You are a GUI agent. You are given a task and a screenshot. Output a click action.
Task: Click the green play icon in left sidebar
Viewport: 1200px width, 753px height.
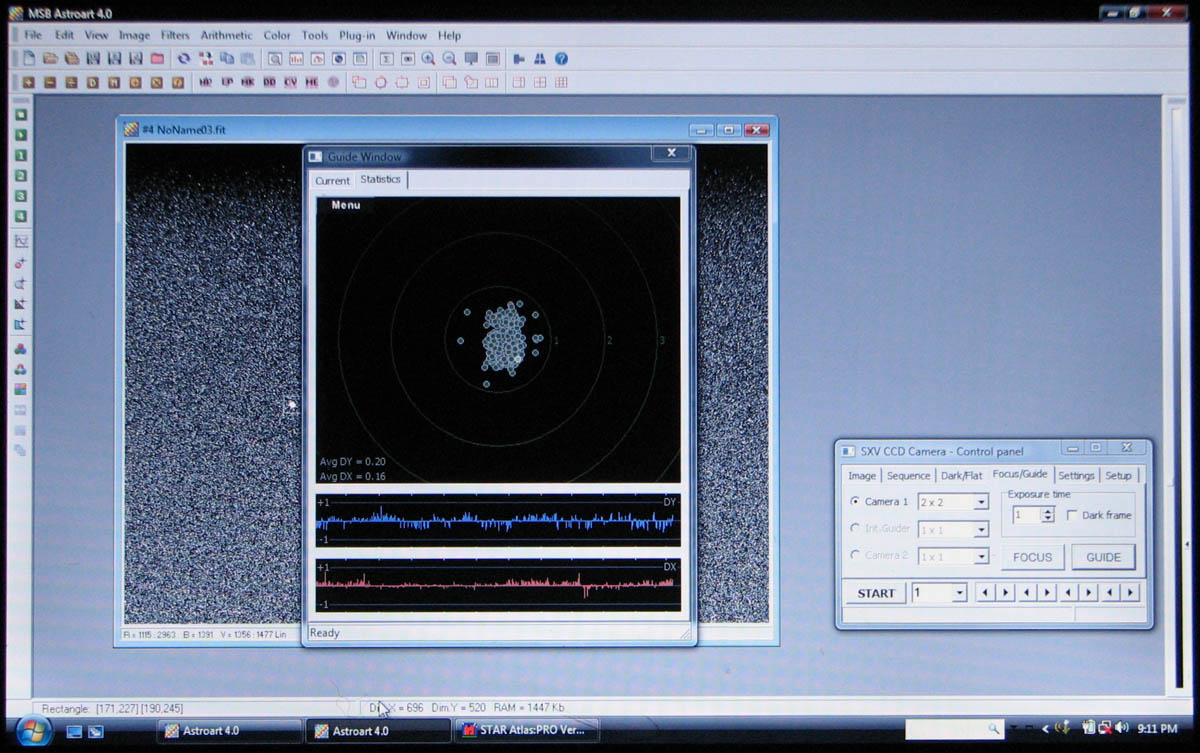[x=20, y=135]
